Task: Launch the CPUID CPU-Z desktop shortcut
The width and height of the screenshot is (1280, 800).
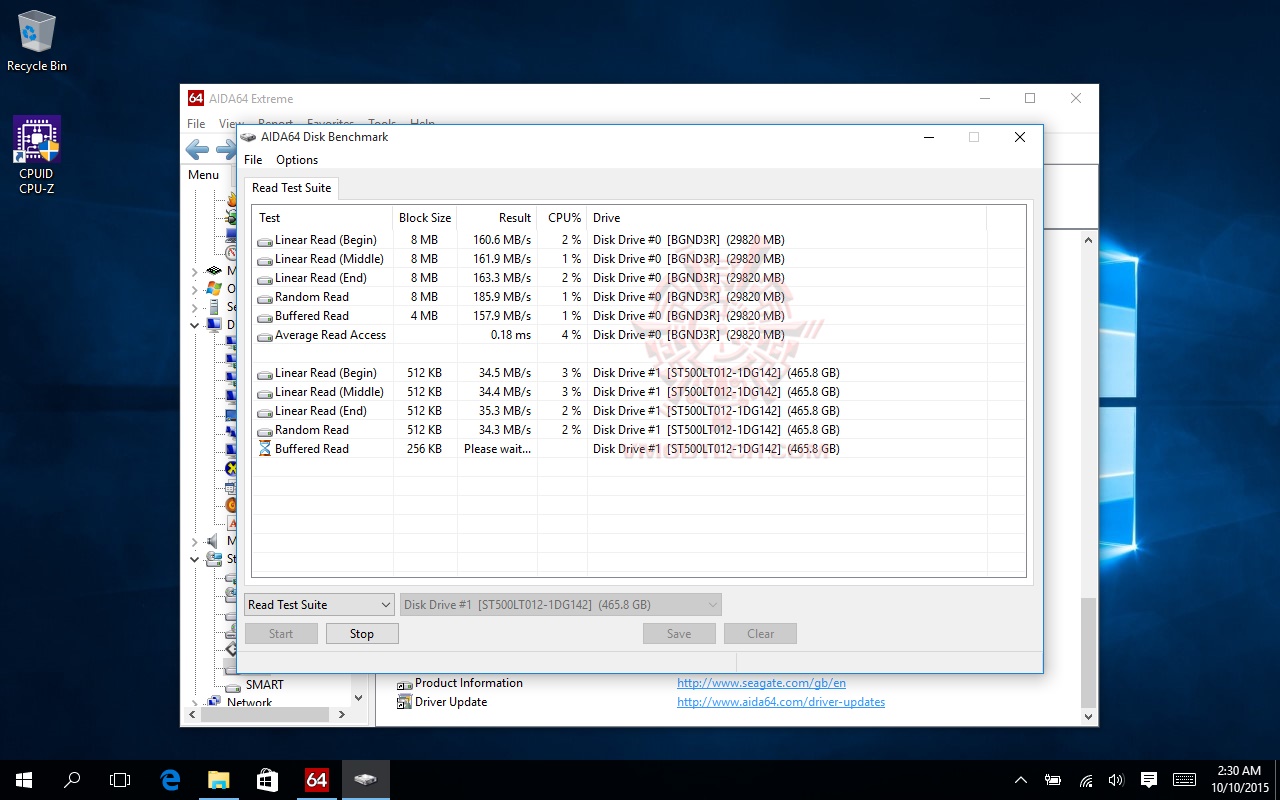Action: [x=37, y=155]
